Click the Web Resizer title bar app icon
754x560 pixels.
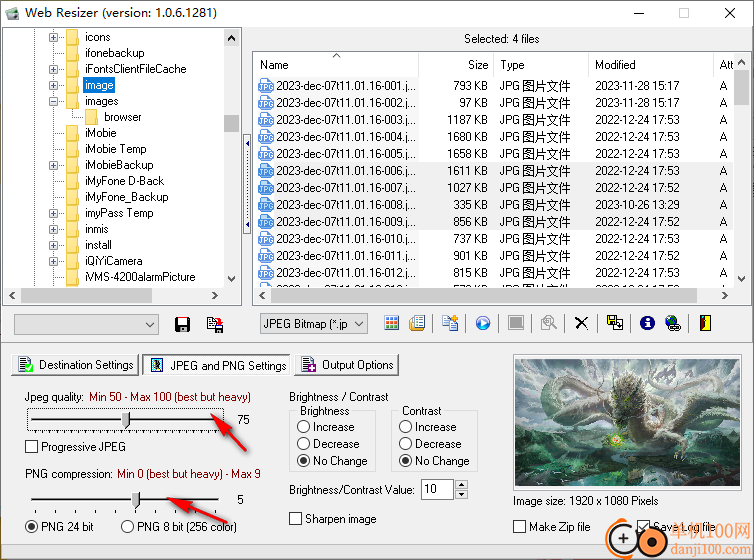pyautogui.click(x=12, y=13)
